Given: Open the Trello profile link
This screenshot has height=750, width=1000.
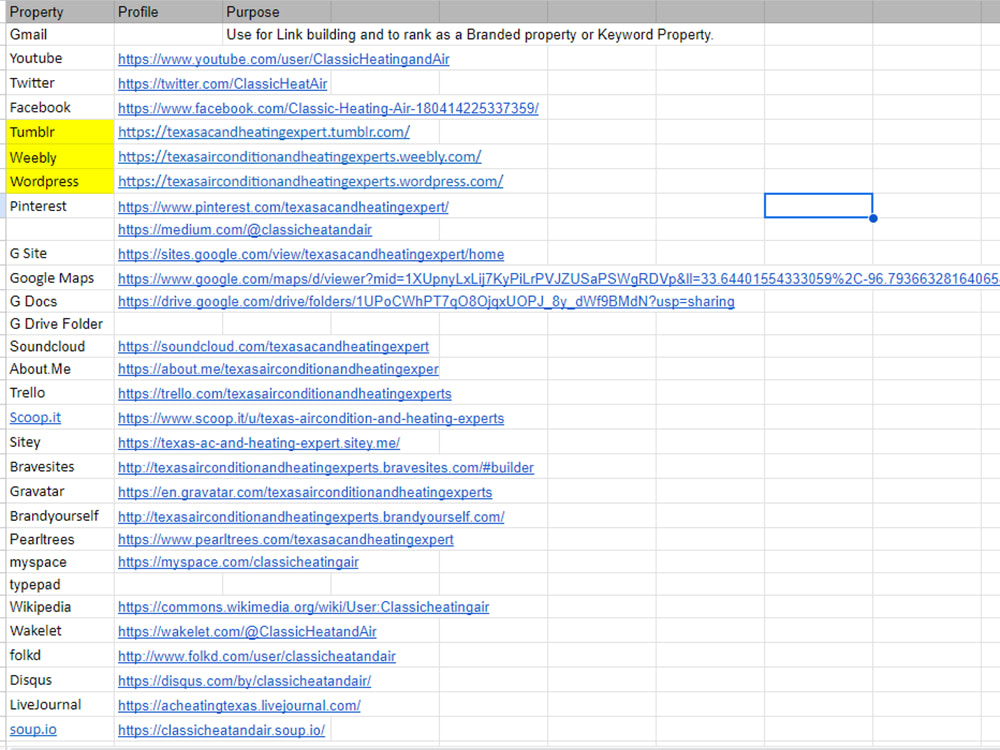Looking at the screenshot, I should click(284, 393).
